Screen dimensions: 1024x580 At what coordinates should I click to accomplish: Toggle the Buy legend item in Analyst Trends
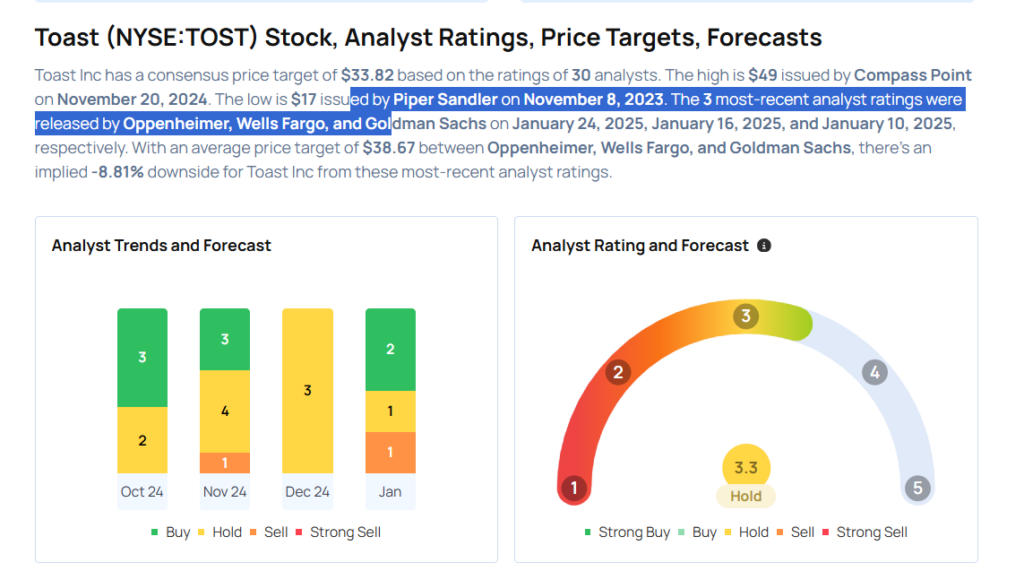coord(170,532)
